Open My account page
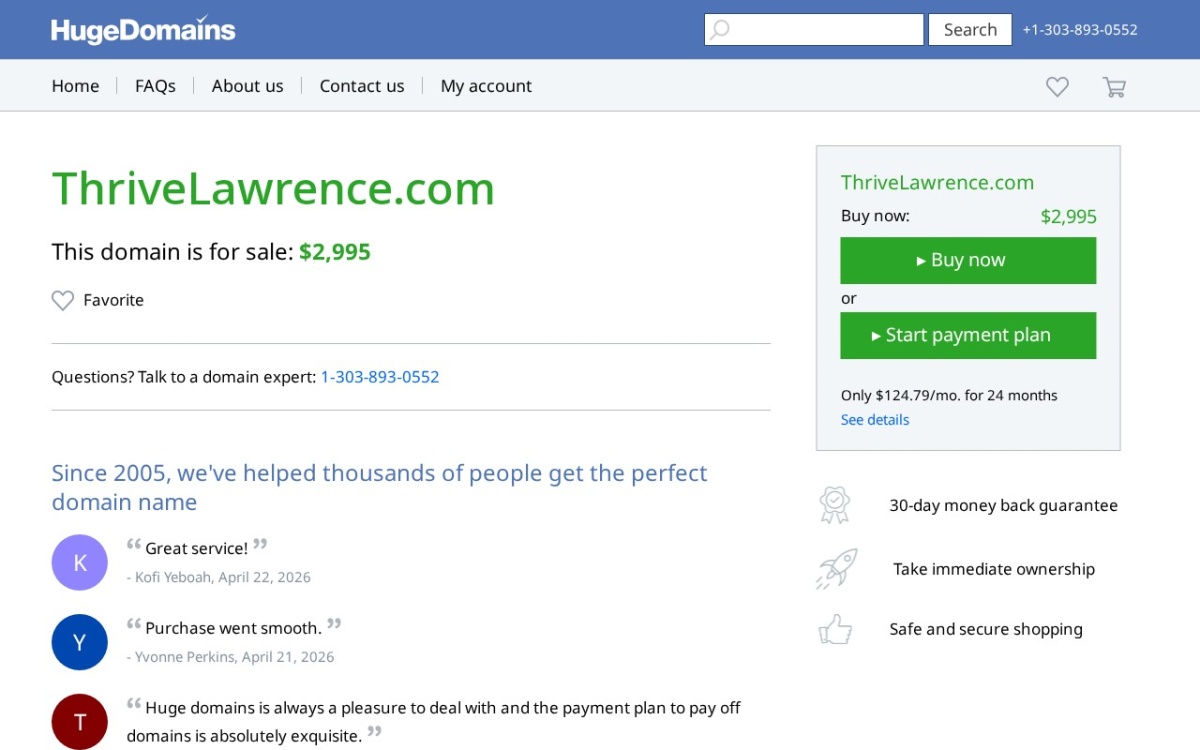Image resolution: width=1200 pixels, height=750 pixels. (x=486, y=86)
